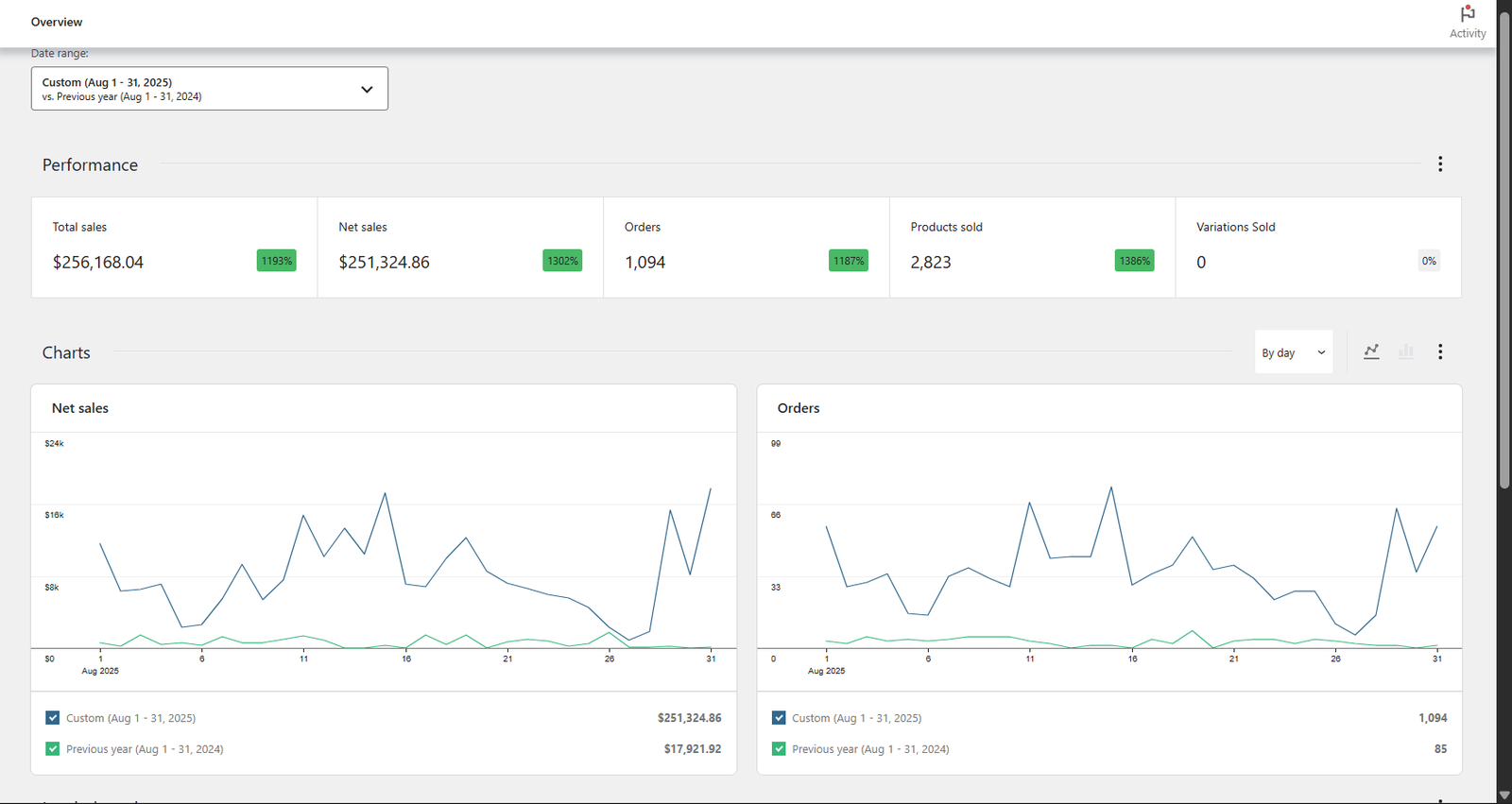Open the Date range dropdown
The height and width of the screenshot is (804, 1512).
(209, 89)
